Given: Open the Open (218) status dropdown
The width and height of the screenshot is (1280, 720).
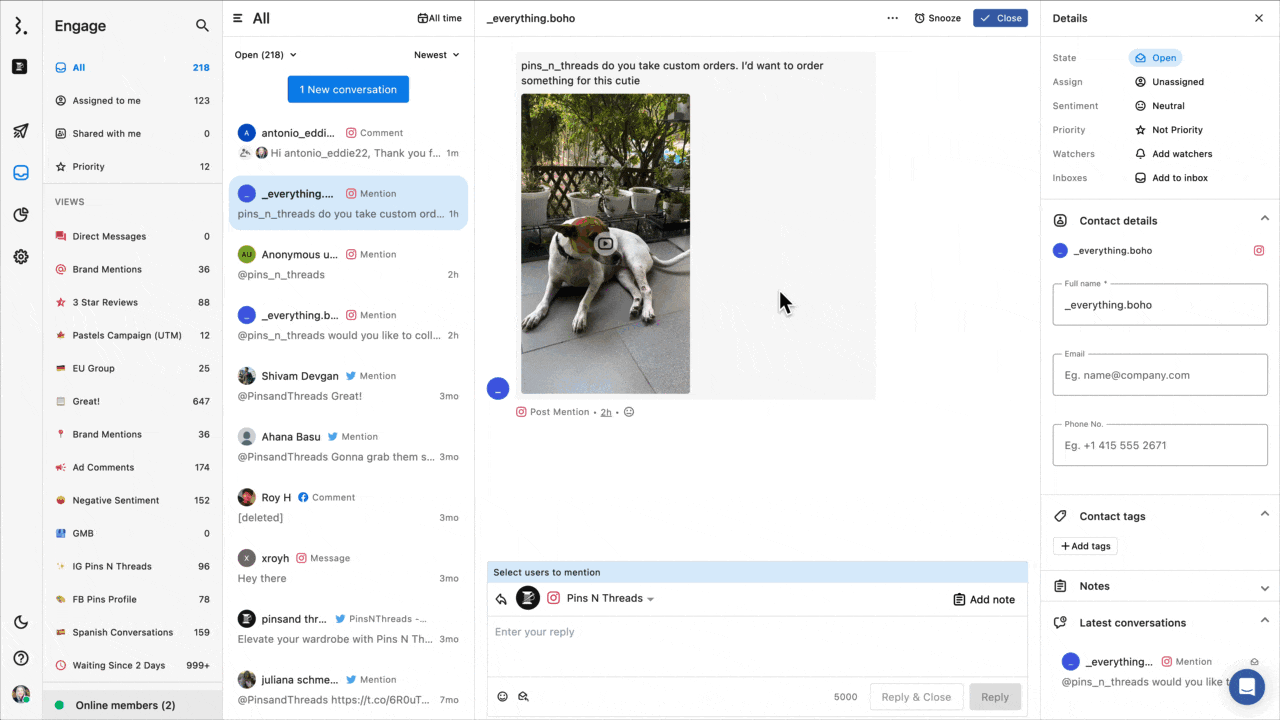Looking at the screenshot, I should (x=266, y=55).
